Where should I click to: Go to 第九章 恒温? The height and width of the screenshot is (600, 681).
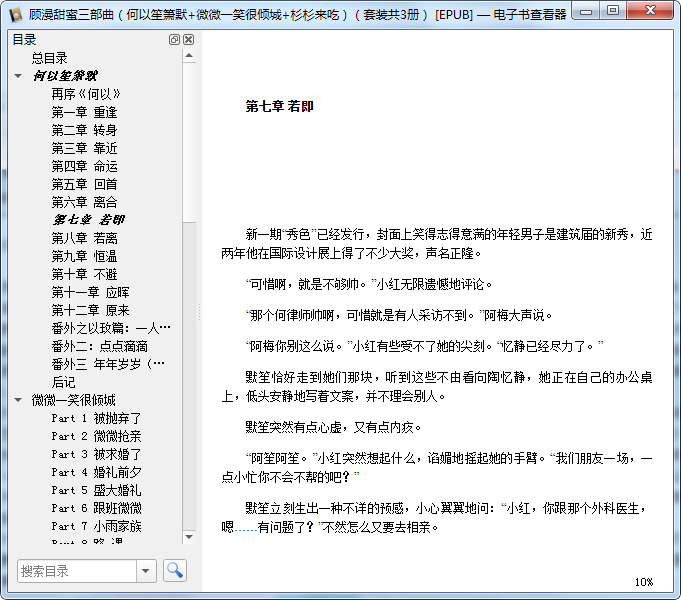(84, 256)
